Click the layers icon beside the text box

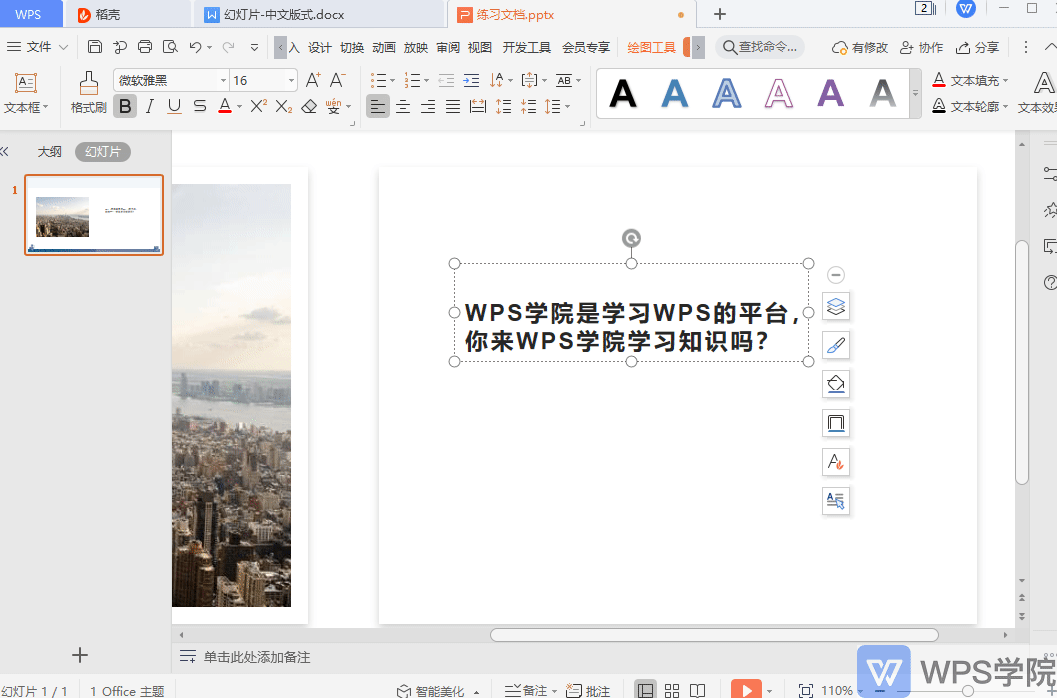click(x=836, y=306)
